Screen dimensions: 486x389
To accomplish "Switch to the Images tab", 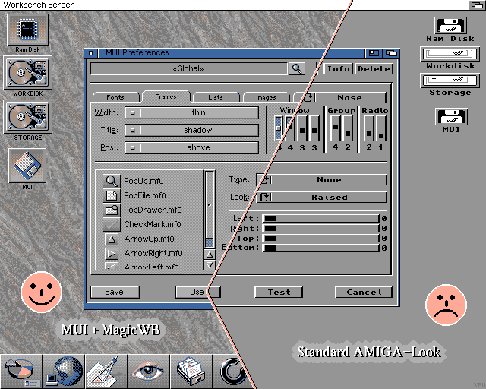I will (267, 97).
